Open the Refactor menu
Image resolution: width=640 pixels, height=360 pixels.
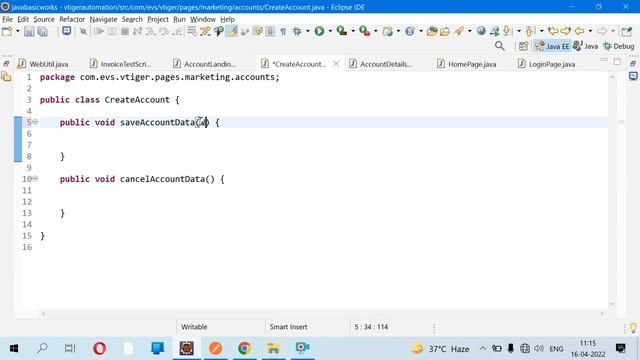(x=72, y=19)
